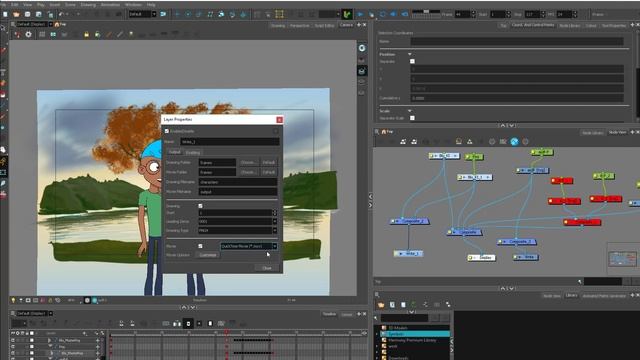Collapse the Scale section expander
This screenshot has width=640, height=360.
[x=409, y=111]
